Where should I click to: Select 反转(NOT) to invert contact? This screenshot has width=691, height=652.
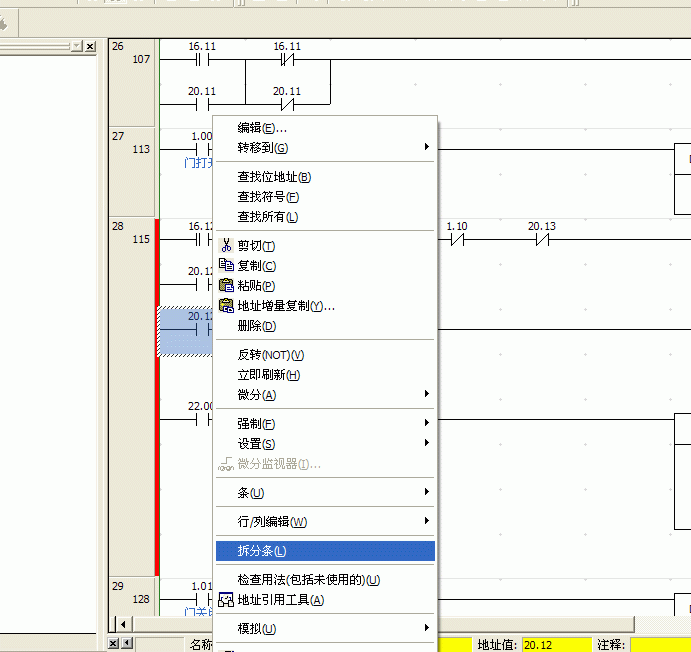pos(270,355)
